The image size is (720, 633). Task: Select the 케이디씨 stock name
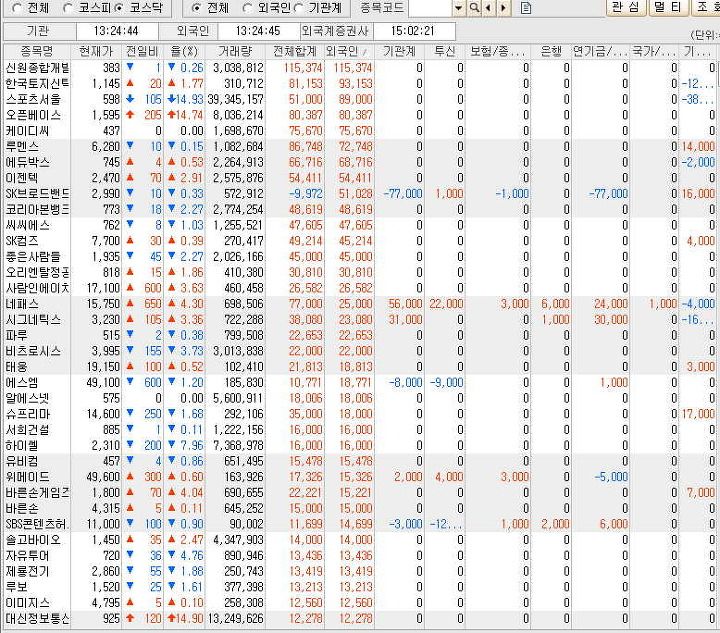27,131
